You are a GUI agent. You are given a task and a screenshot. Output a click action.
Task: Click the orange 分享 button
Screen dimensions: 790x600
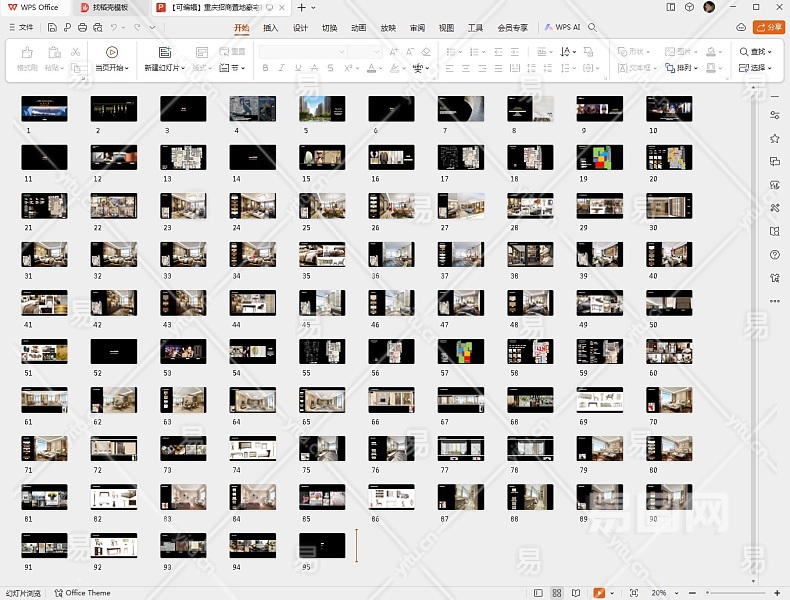coord(768,27)
